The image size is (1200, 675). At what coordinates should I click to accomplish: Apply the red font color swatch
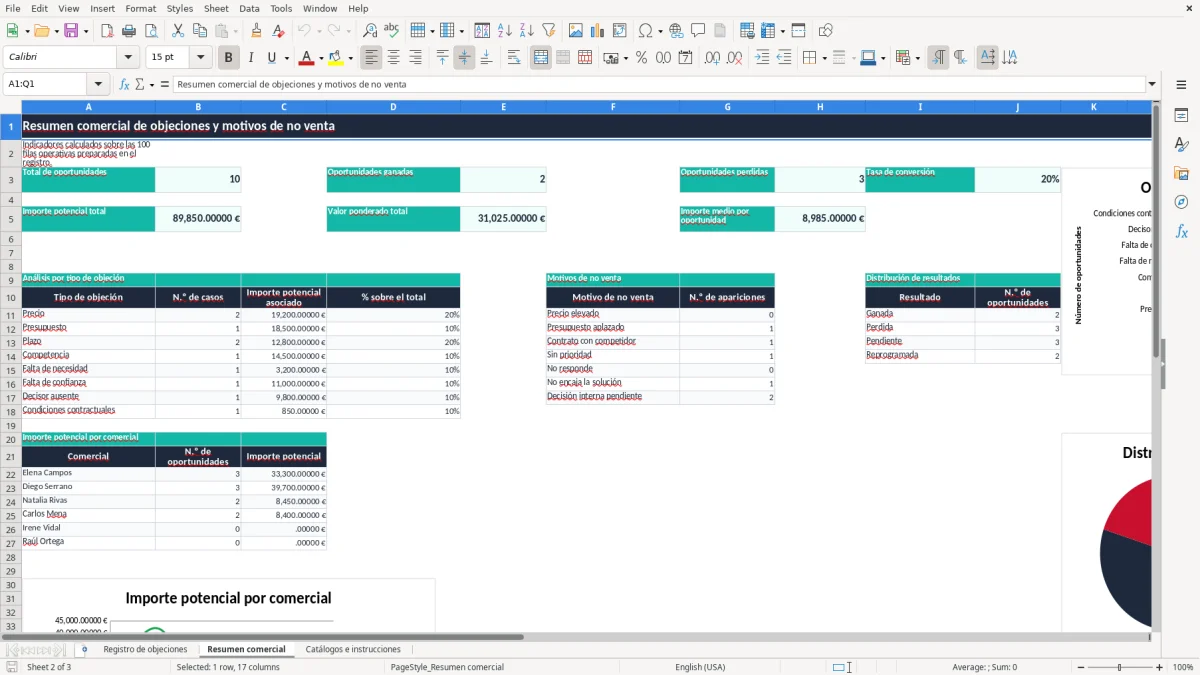pyautogui.click(x=307, y=58)
